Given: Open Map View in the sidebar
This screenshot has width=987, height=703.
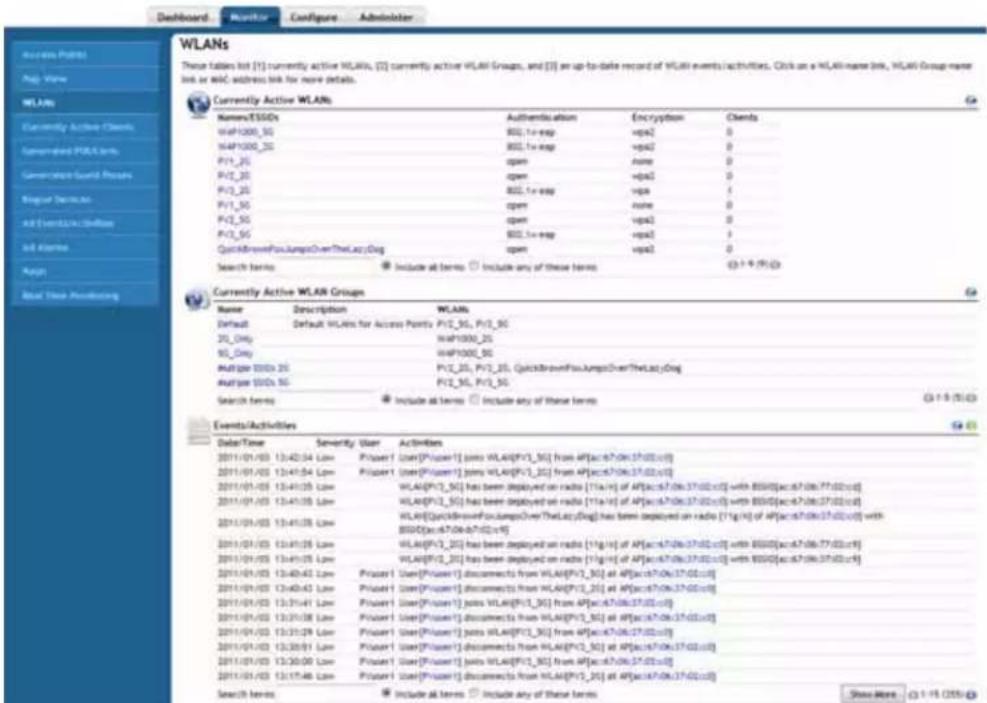Looking at the screenshot, I should (x=86, y=79).
